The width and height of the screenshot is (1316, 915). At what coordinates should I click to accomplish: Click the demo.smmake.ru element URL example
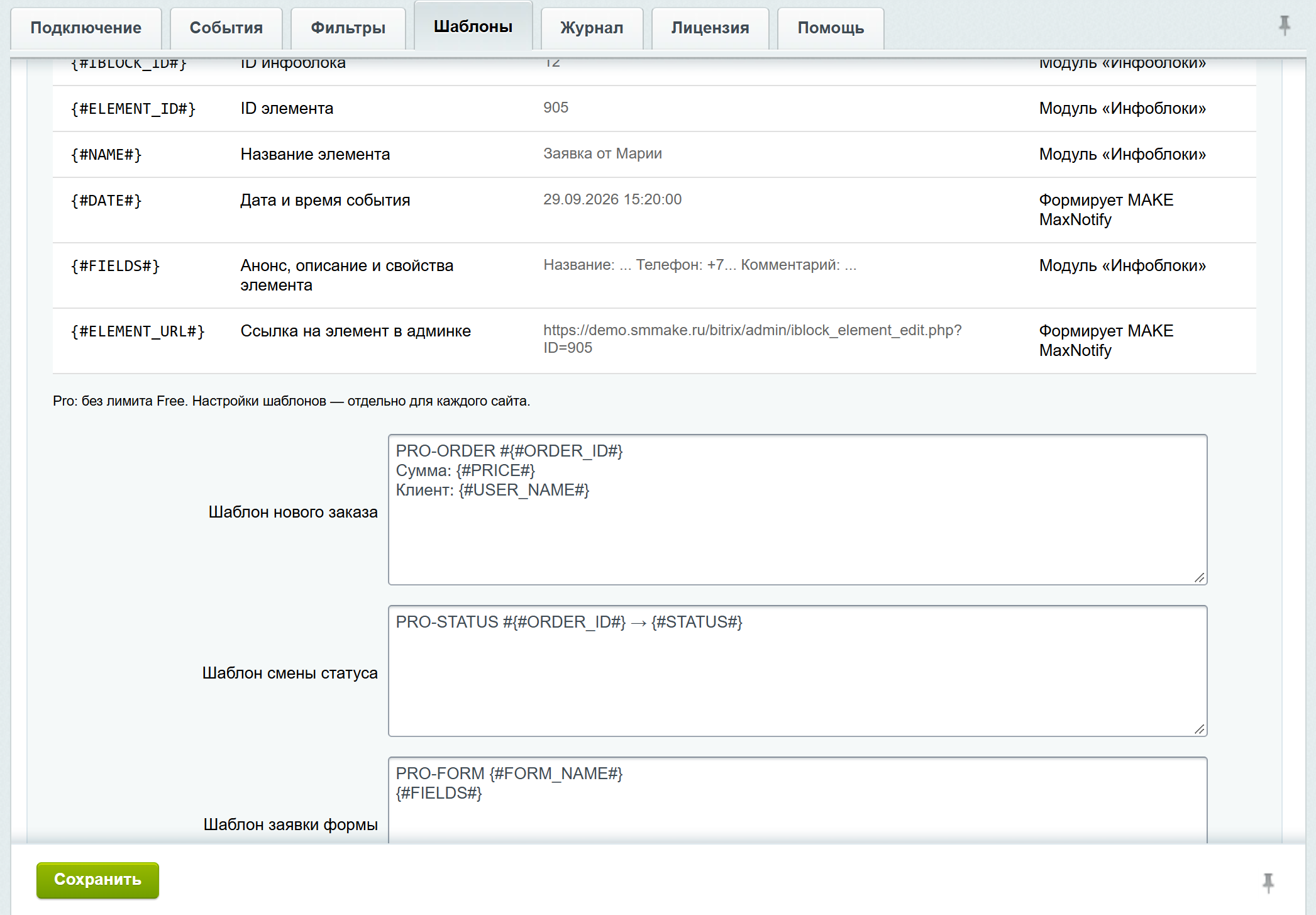(752, 339)
